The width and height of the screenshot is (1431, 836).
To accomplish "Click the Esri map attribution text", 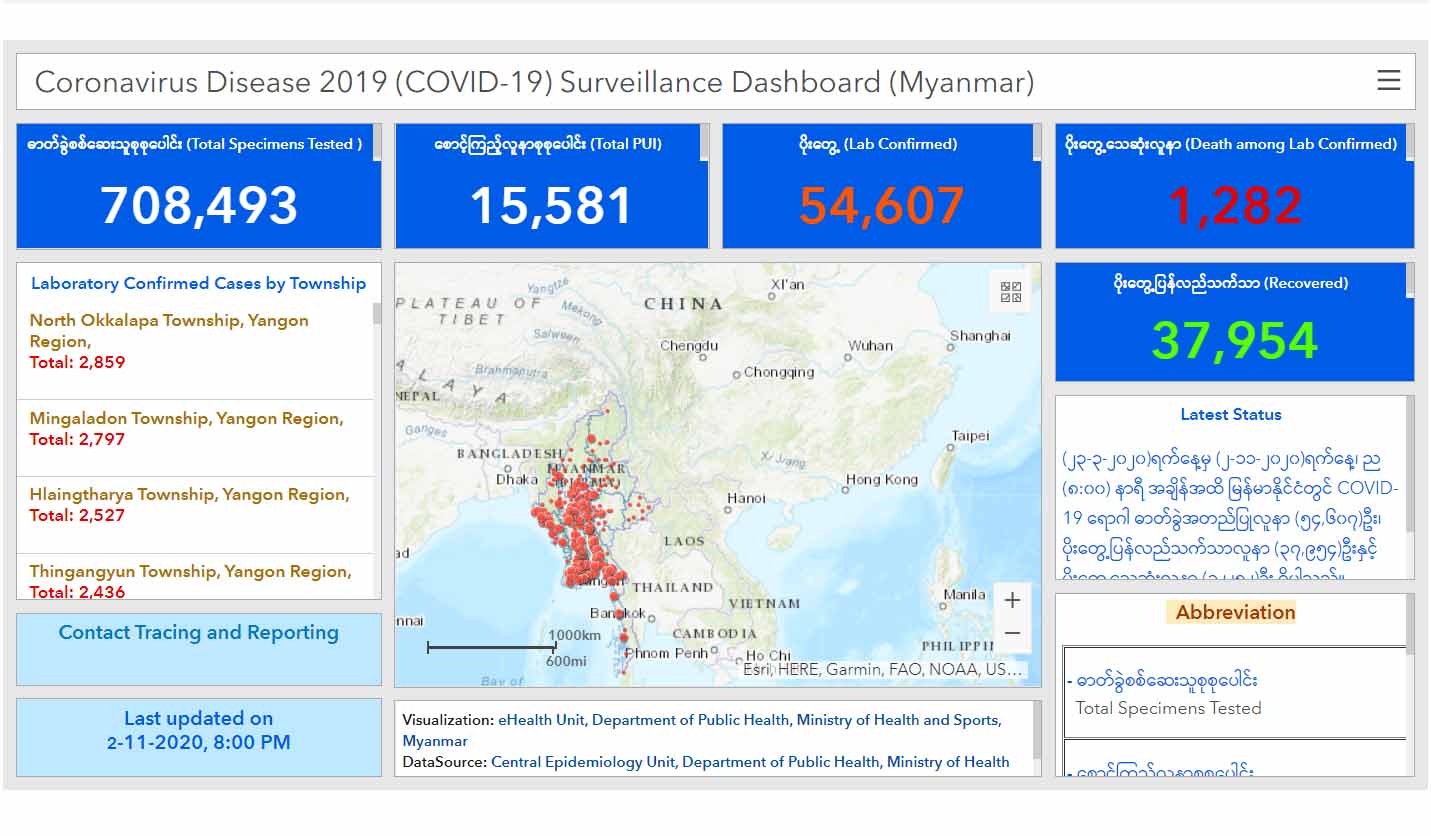I will point(882,670).
